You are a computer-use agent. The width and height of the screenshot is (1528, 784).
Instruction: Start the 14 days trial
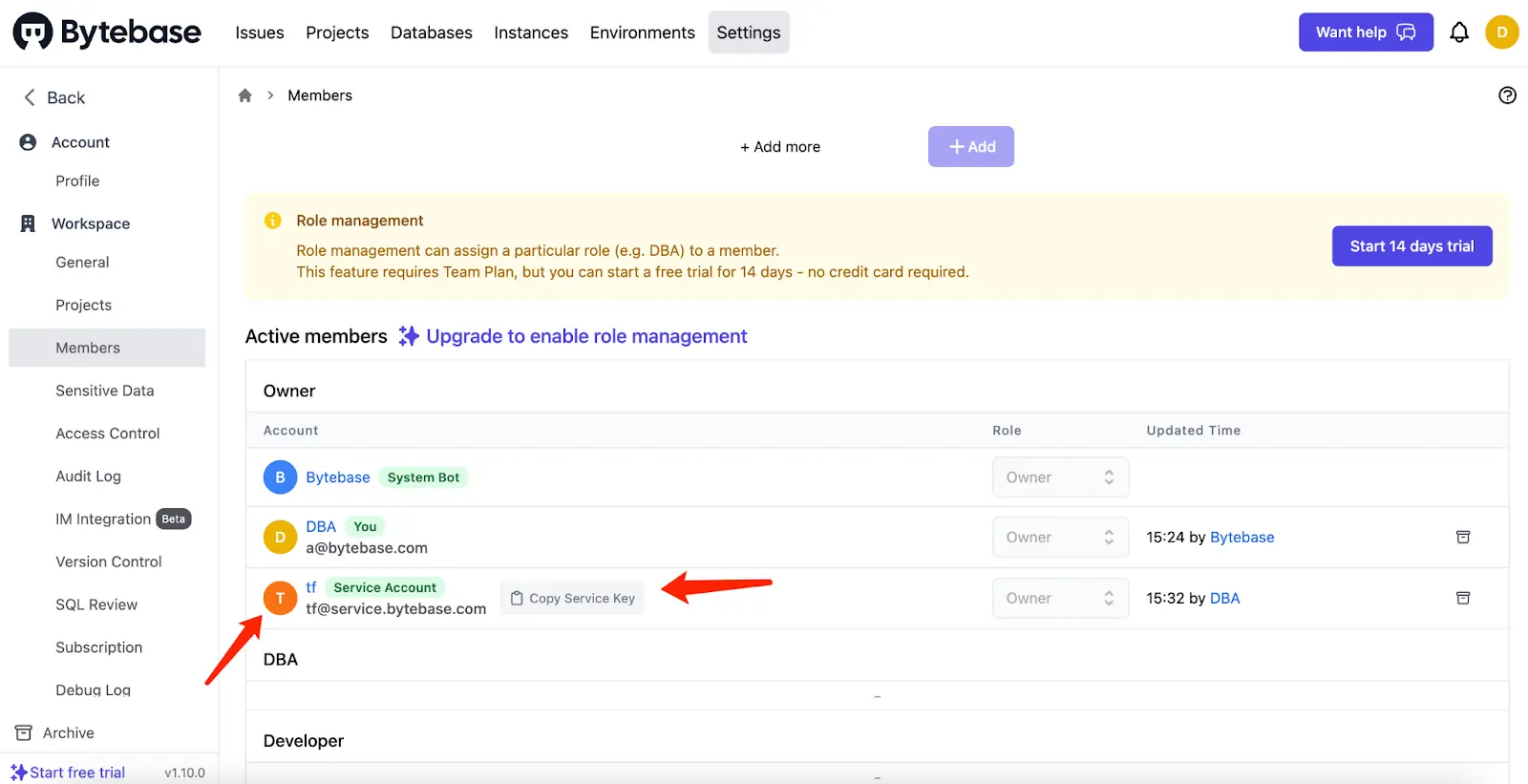(1411, 246)
